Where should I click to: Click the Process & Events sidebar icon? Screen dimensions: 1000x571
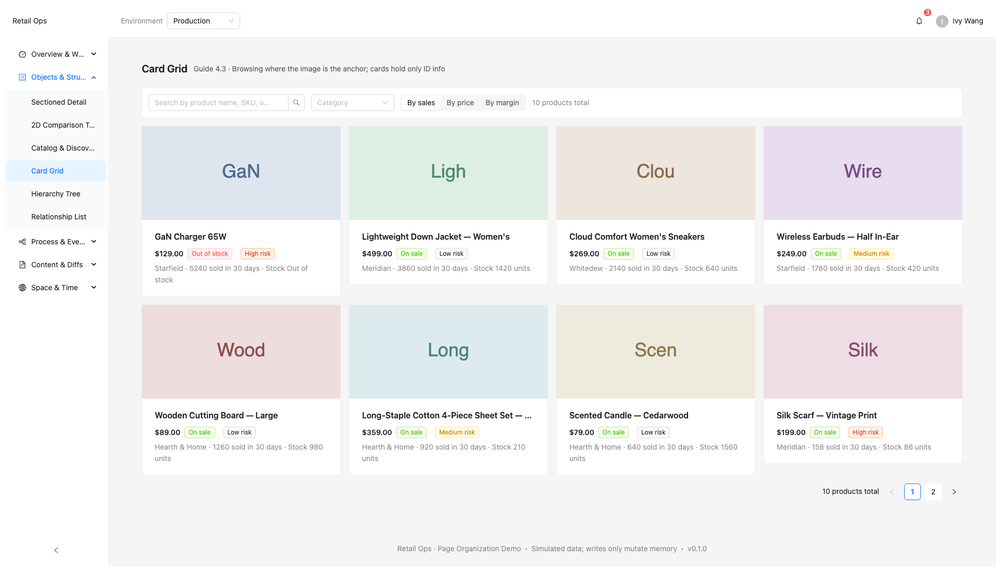click(x=22, y=242)
